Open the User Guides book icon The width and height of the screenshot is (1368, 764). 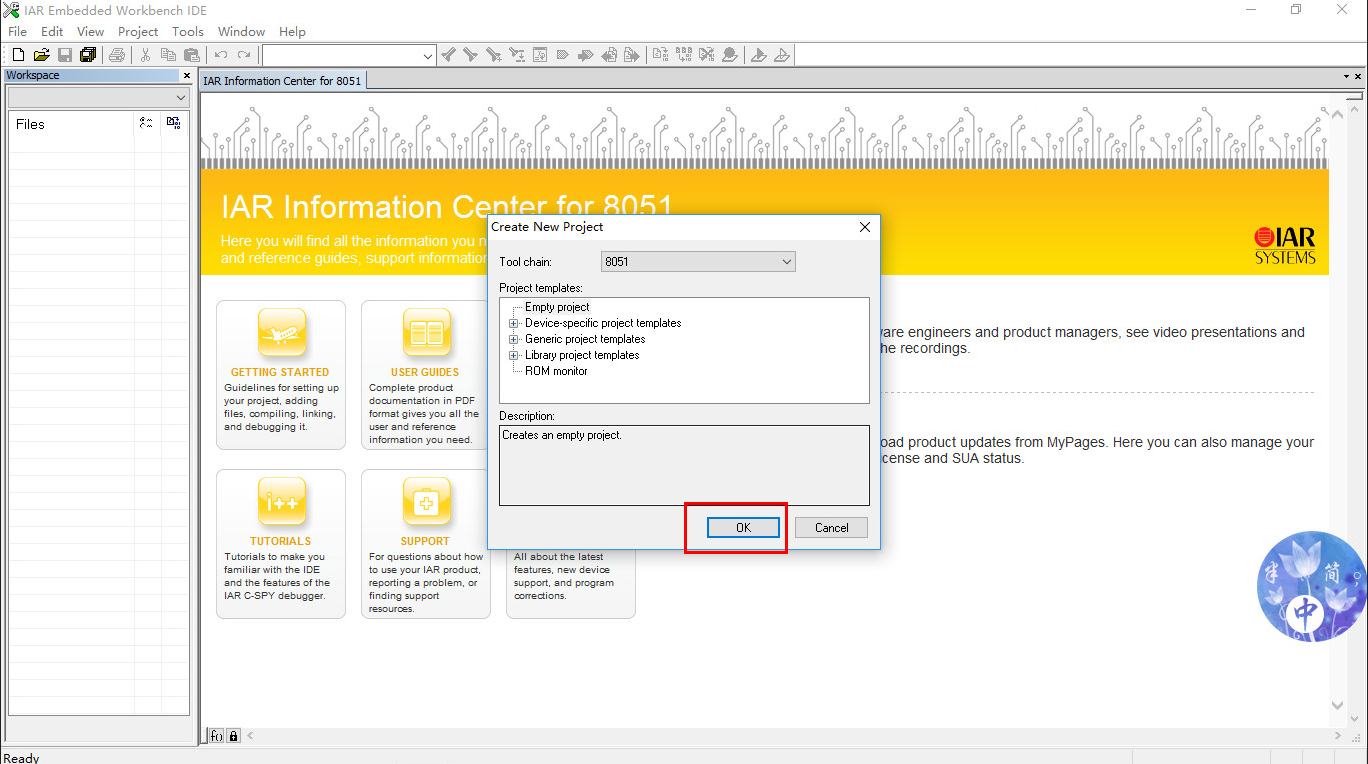coord(426,333)
